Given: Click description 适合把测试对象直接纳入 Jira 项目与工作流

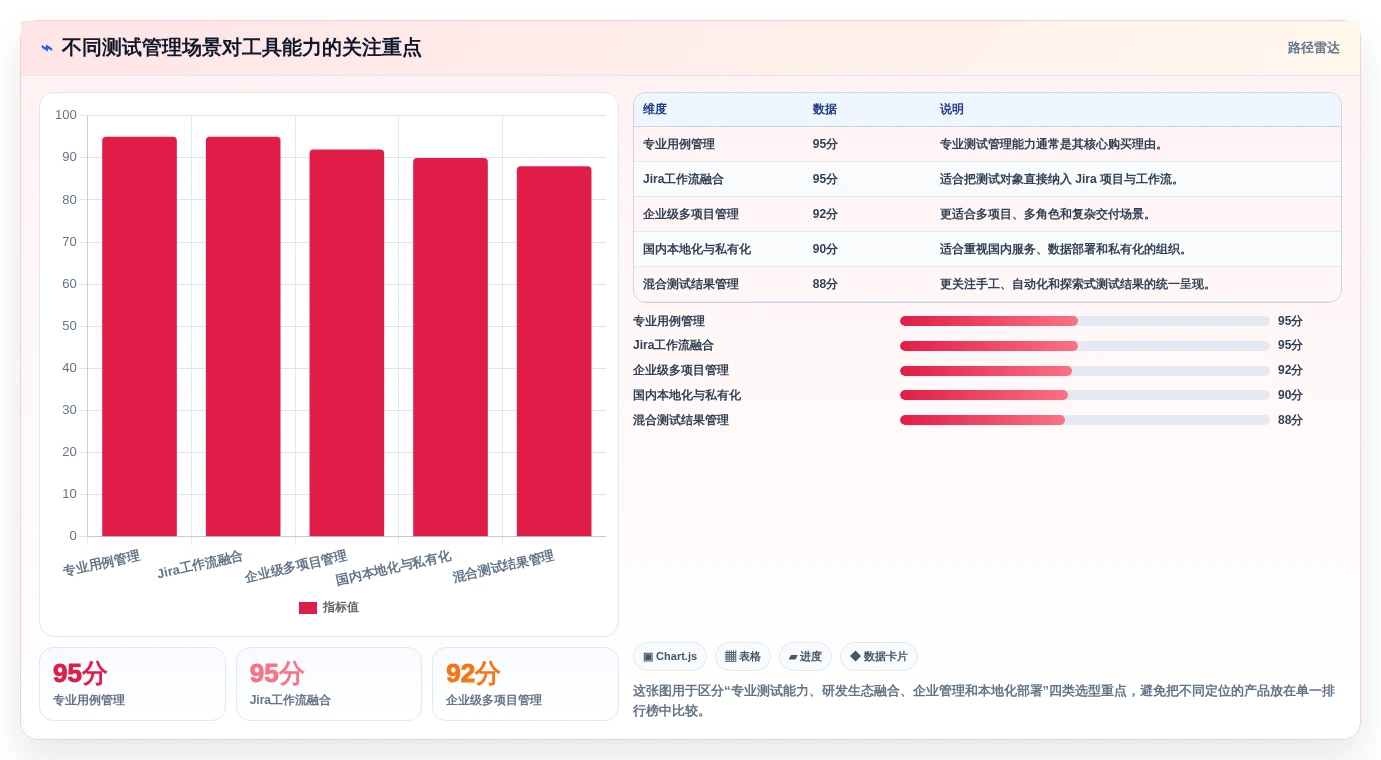Looking at the screenshot, I should (x=1060, y=180).
